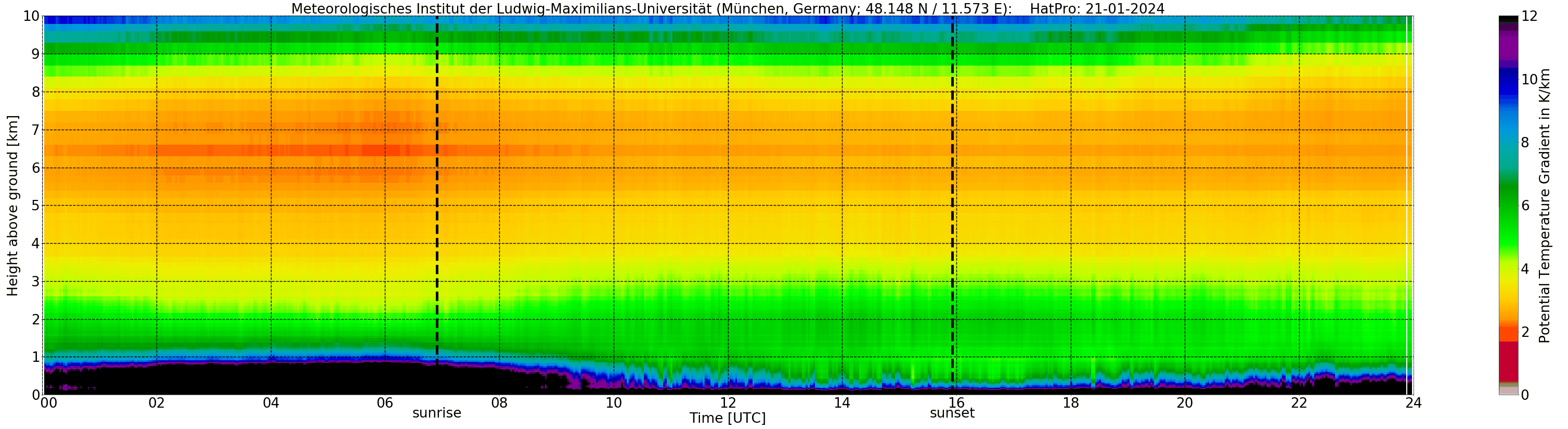Click the x-axis tick label 00

click(x=49, y=403)
